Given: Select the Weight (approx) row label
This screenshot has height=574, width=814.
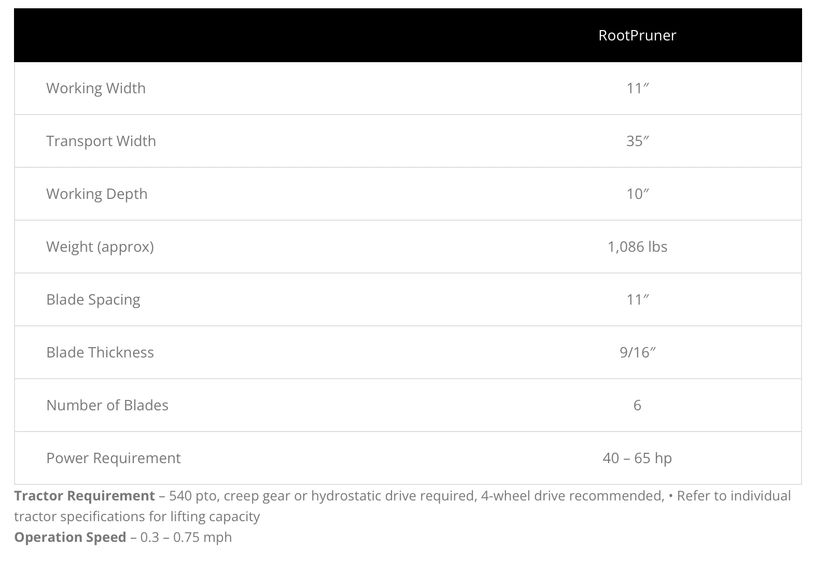Looking at the screenshot, I should pos(100,247).
